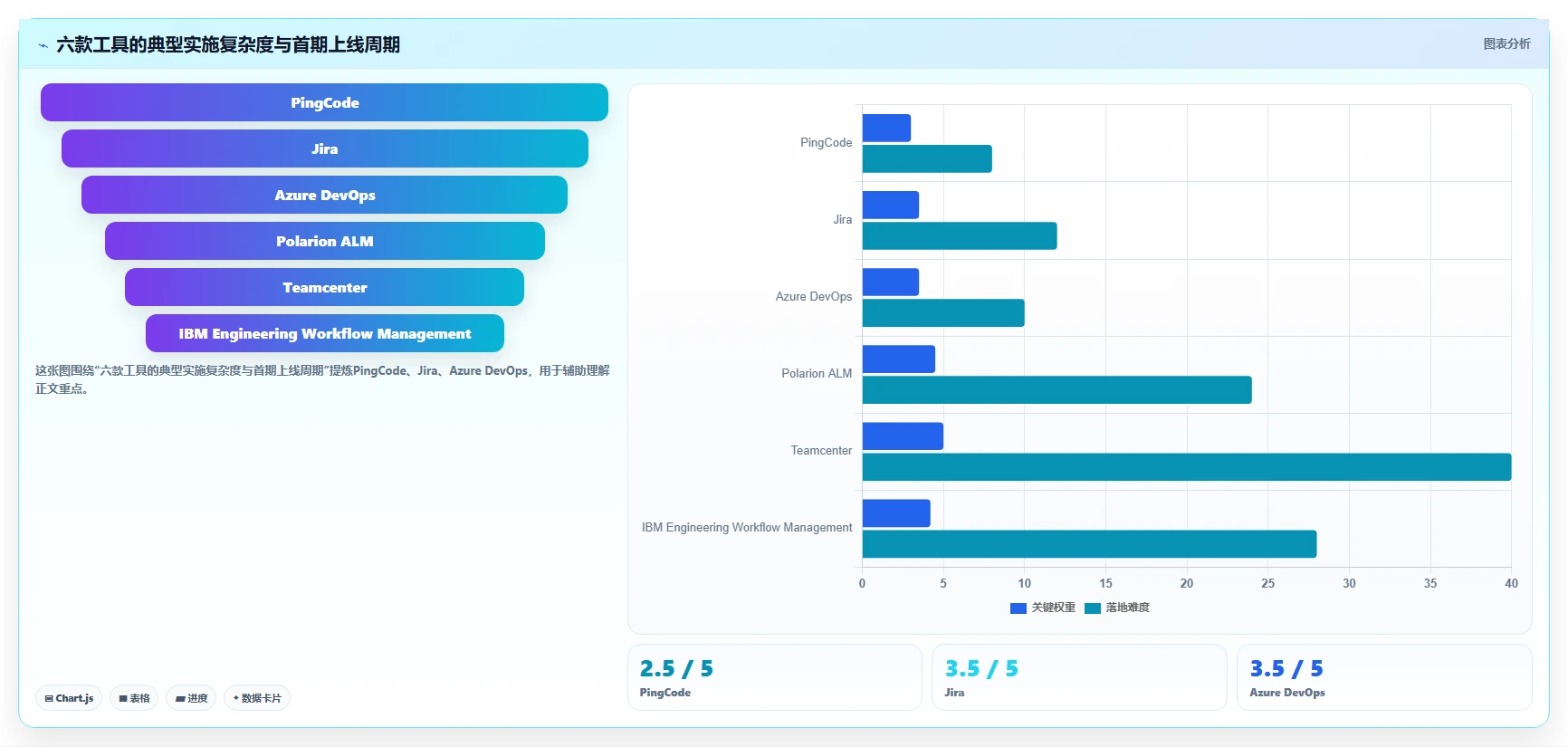
Task: Click Teamcenter teal 落地难度 bar
Action: (x=1187, y=466)
